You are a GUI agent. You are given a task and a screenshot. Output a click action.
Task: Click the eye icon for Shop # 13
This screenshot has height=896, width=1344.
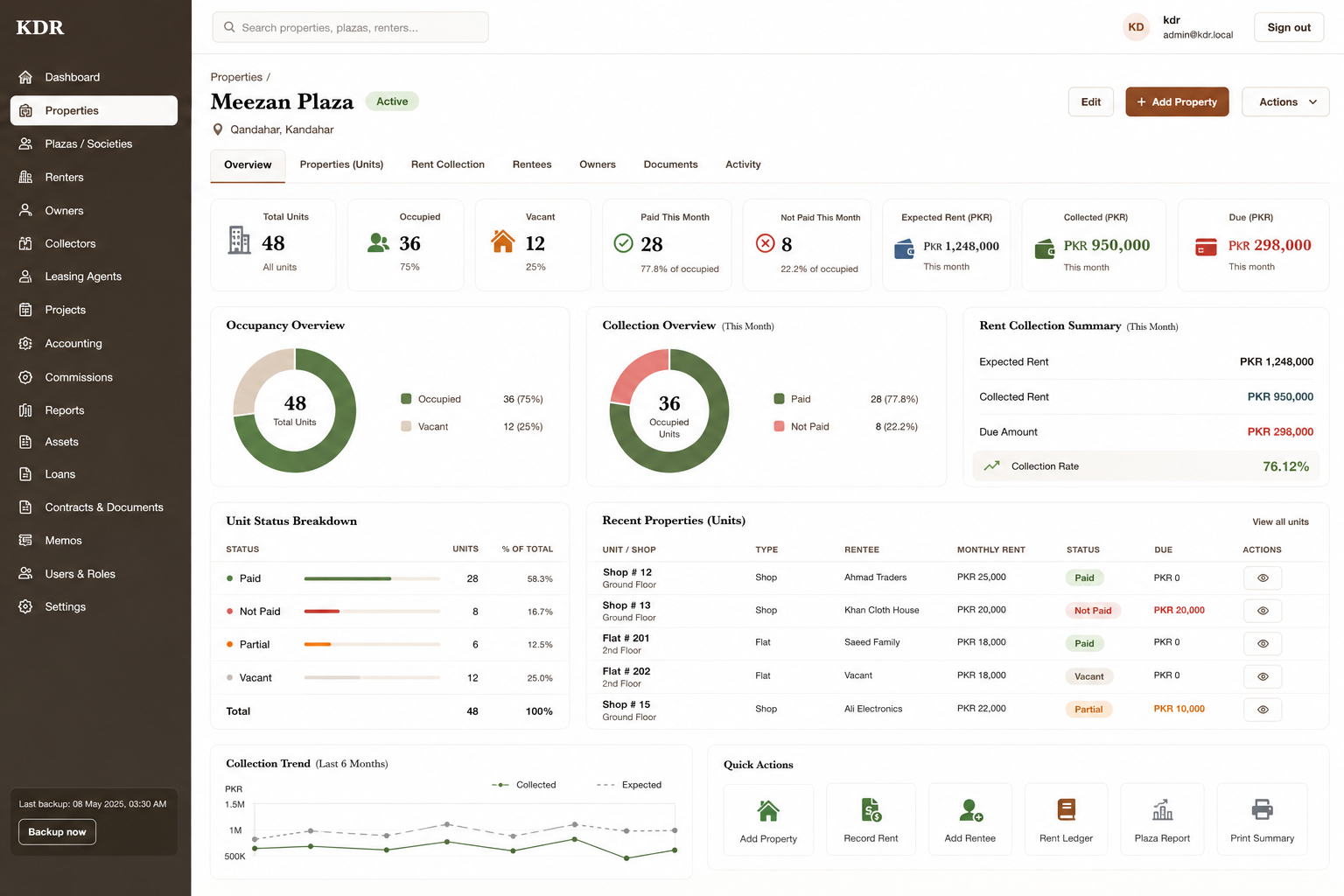1263,611
